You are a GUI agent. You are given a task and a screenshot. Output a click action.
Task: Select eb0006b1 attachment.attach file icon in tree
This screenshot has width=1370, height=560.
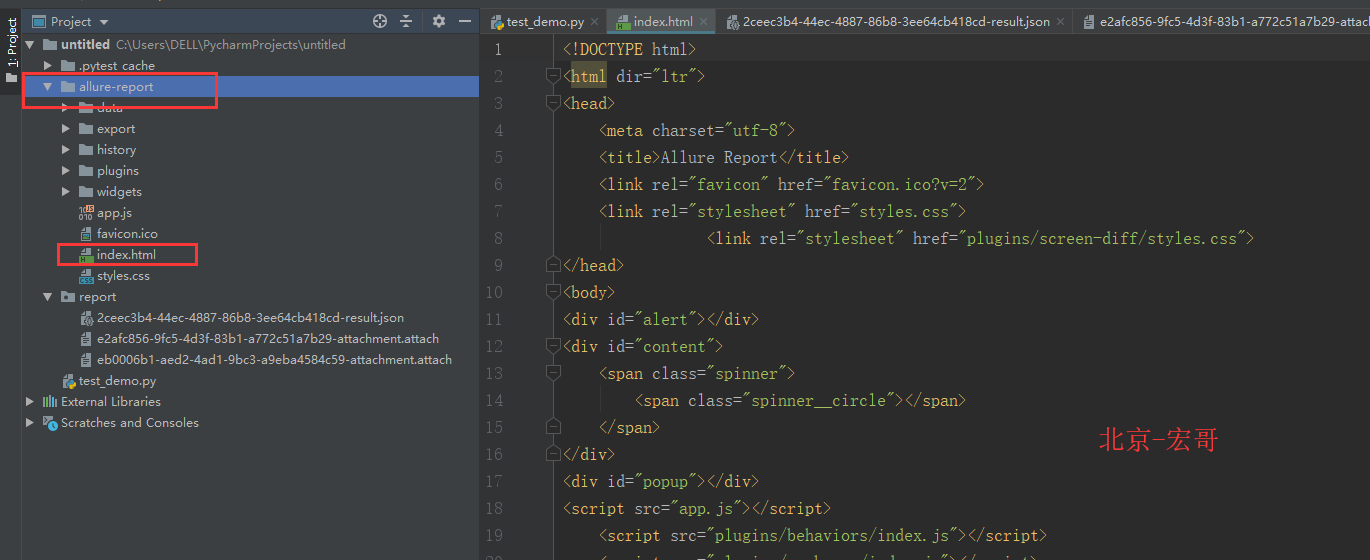(x=86, y=360)
